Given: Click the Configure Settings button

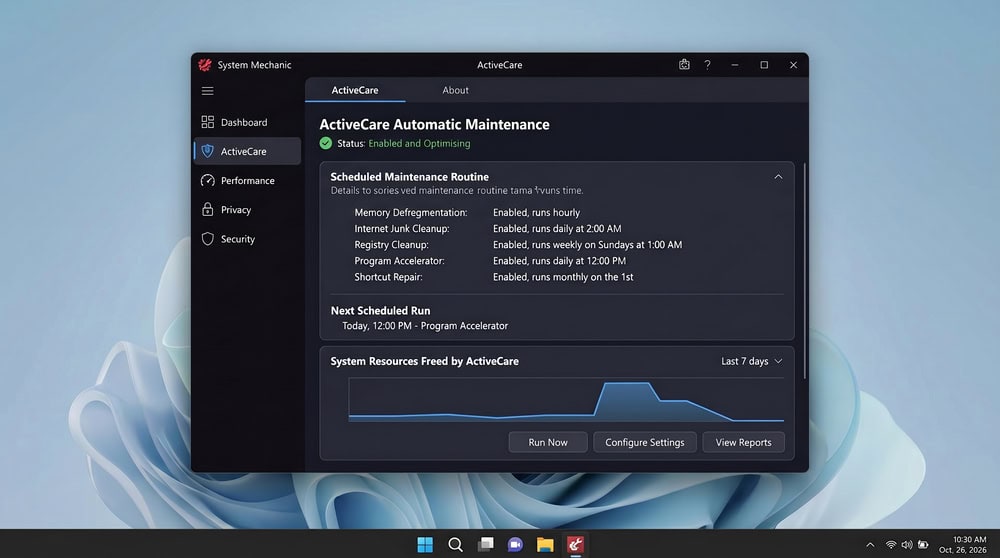Looking at the screenshot, I should pos(644,442).
